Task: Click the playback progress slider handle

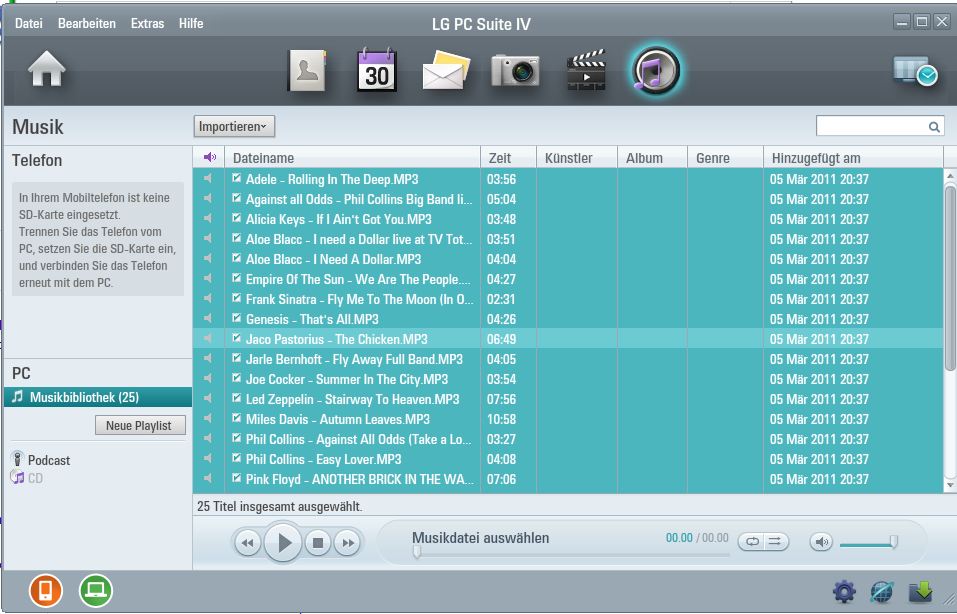Action: click(417, 552)
